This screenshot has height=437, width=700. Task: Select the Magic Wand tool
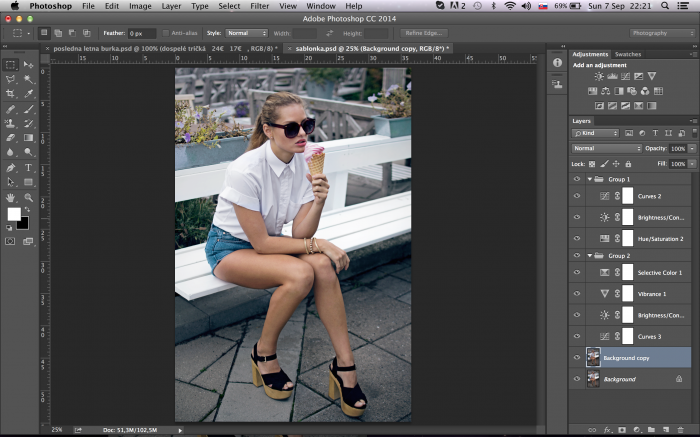[x=29, y=79]
